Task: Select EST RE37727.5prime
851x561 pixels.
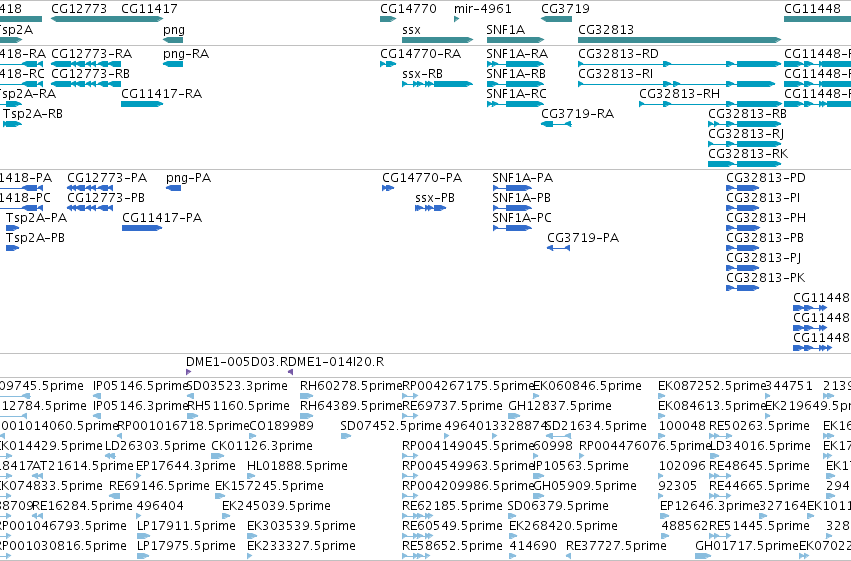Action: (568, 556)
